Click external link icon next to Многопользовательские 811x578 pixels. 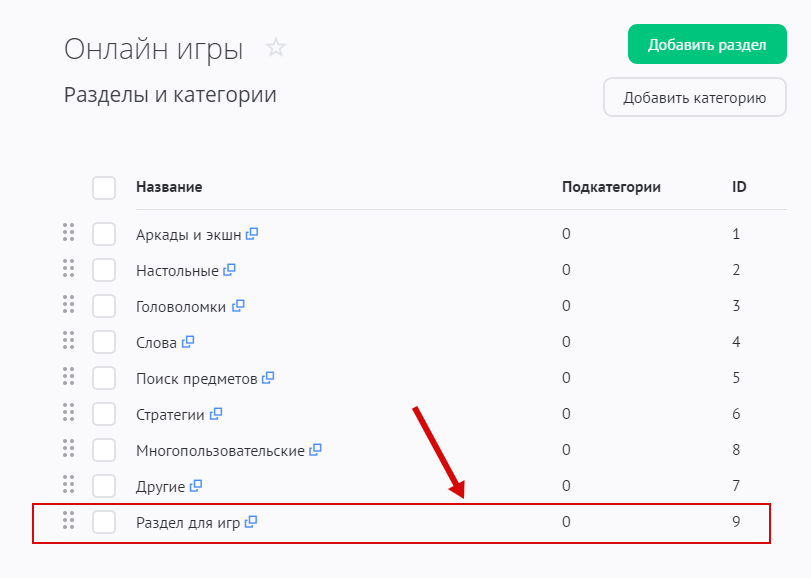point(315,450)
